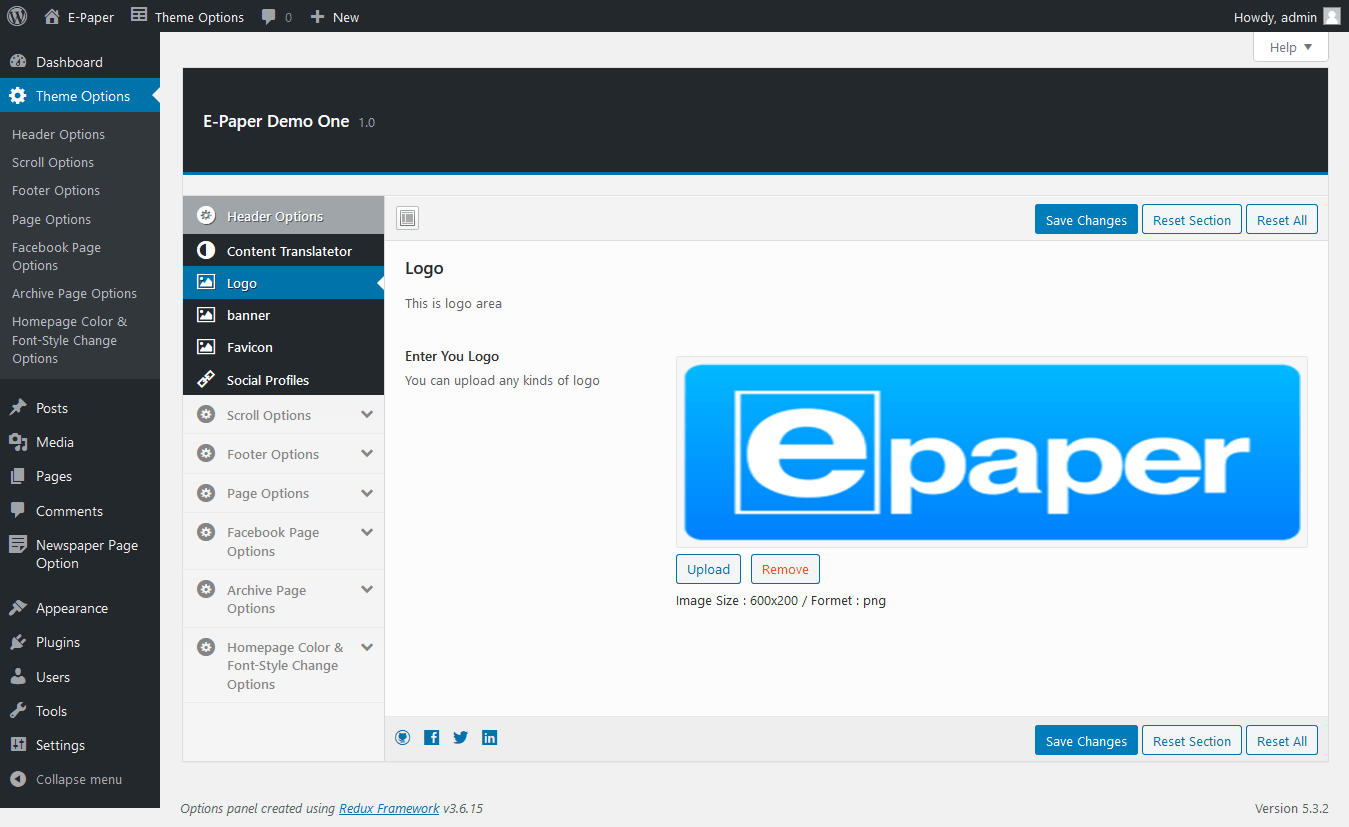Click the Version 5.3.2 footer text

point(1292,808)
